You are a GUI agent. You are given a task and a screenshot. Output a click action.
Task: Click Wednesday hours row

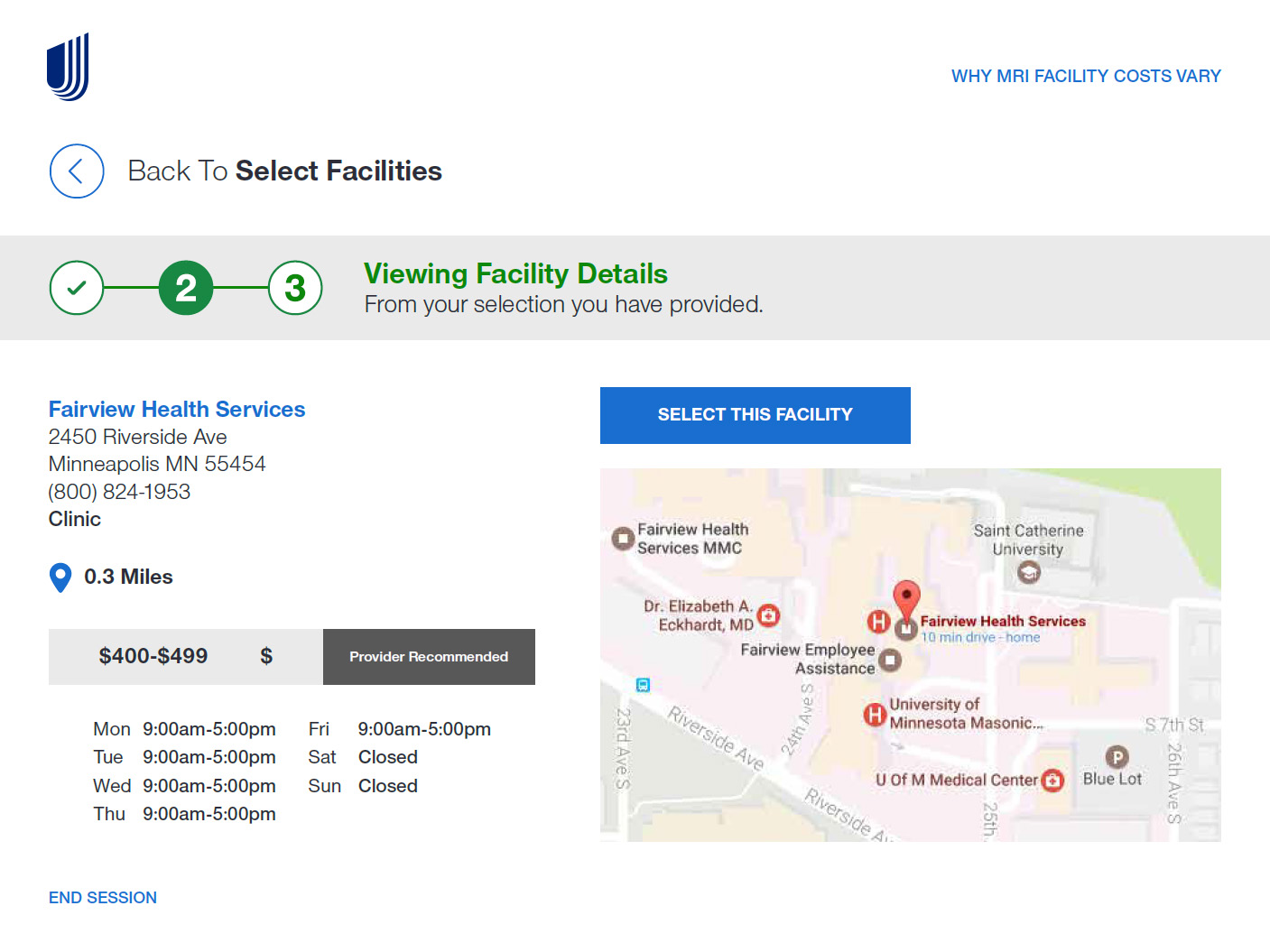pos(184,786)
